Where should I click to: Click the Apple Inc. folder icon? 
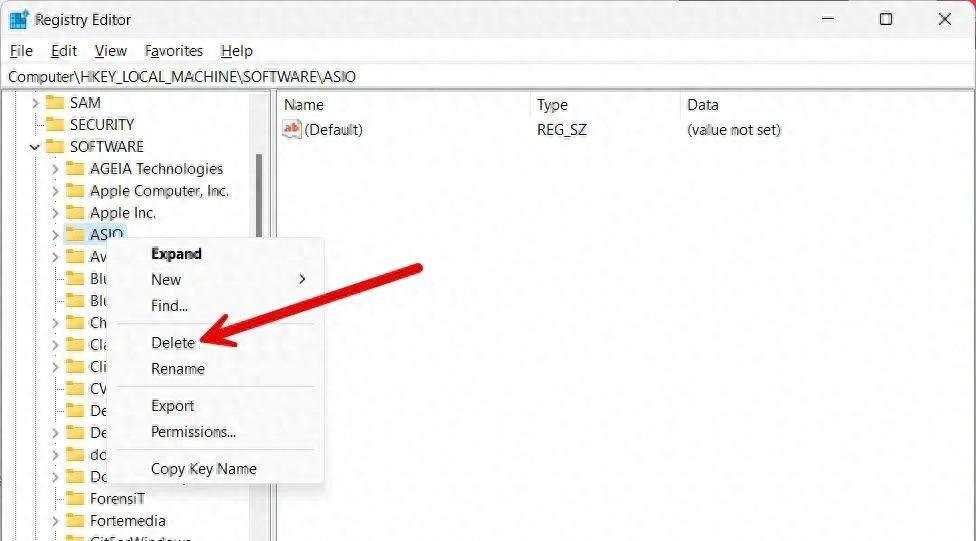point(75,212)
